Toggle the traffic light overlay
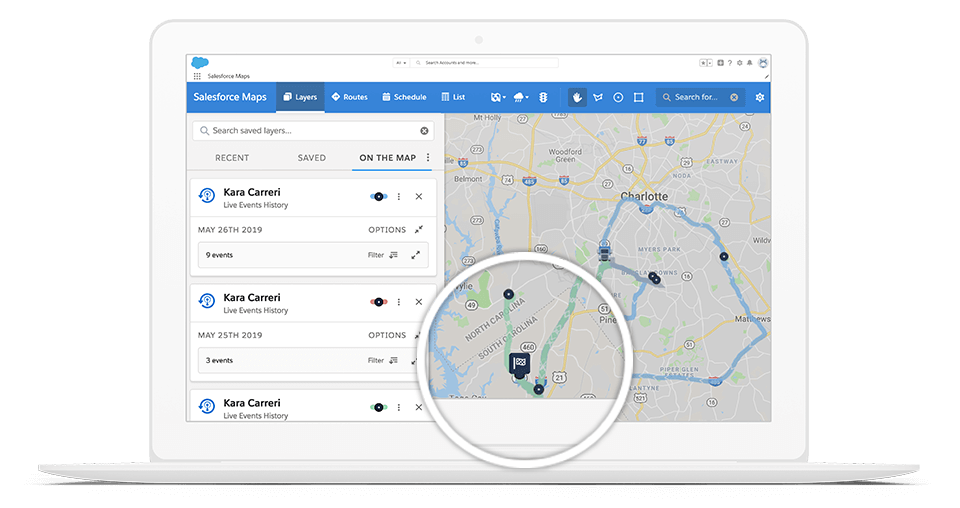 coord(543,97)
